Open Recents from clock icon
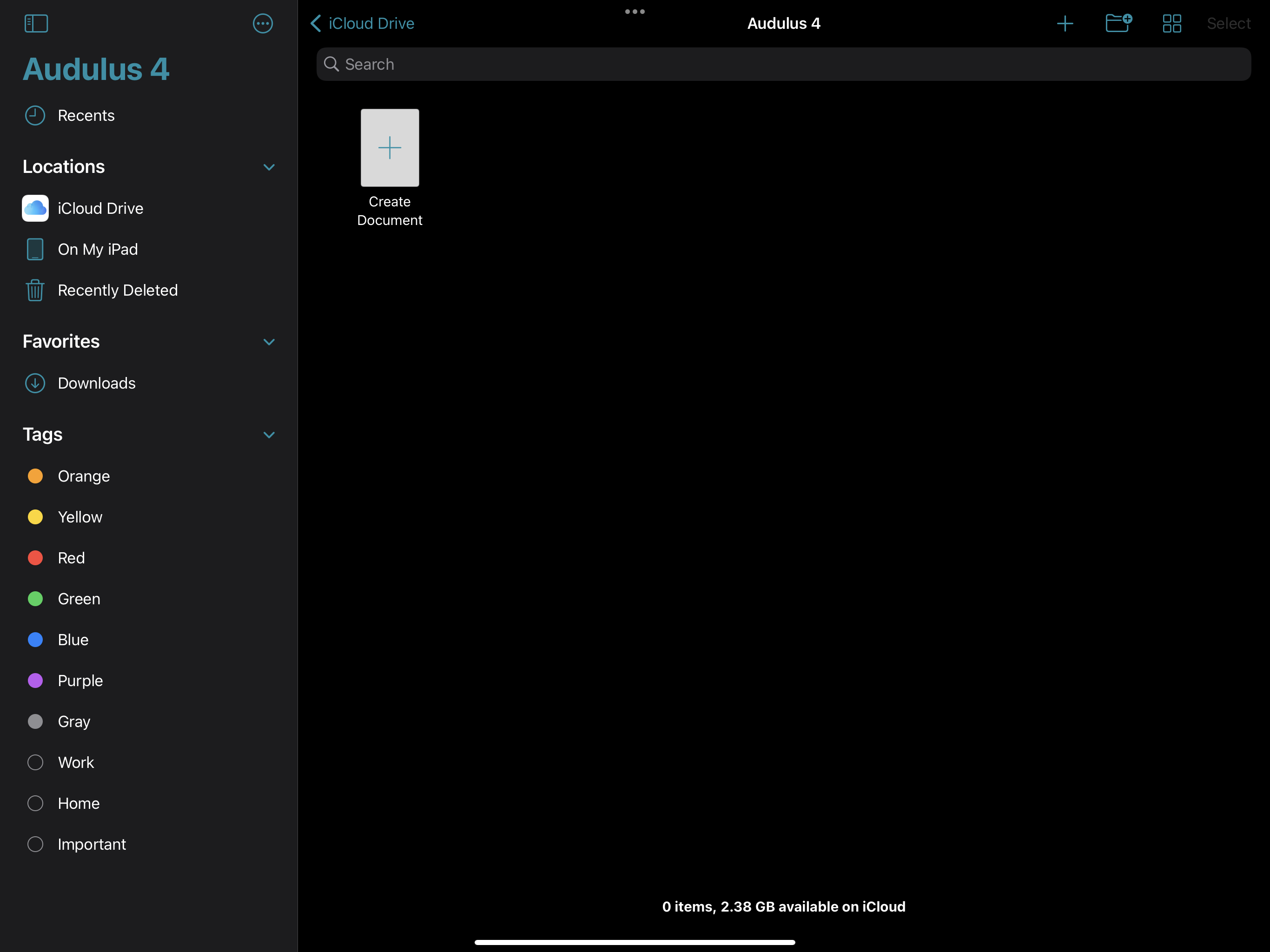This screenshot has height=952, width=1270. point(35,115)
